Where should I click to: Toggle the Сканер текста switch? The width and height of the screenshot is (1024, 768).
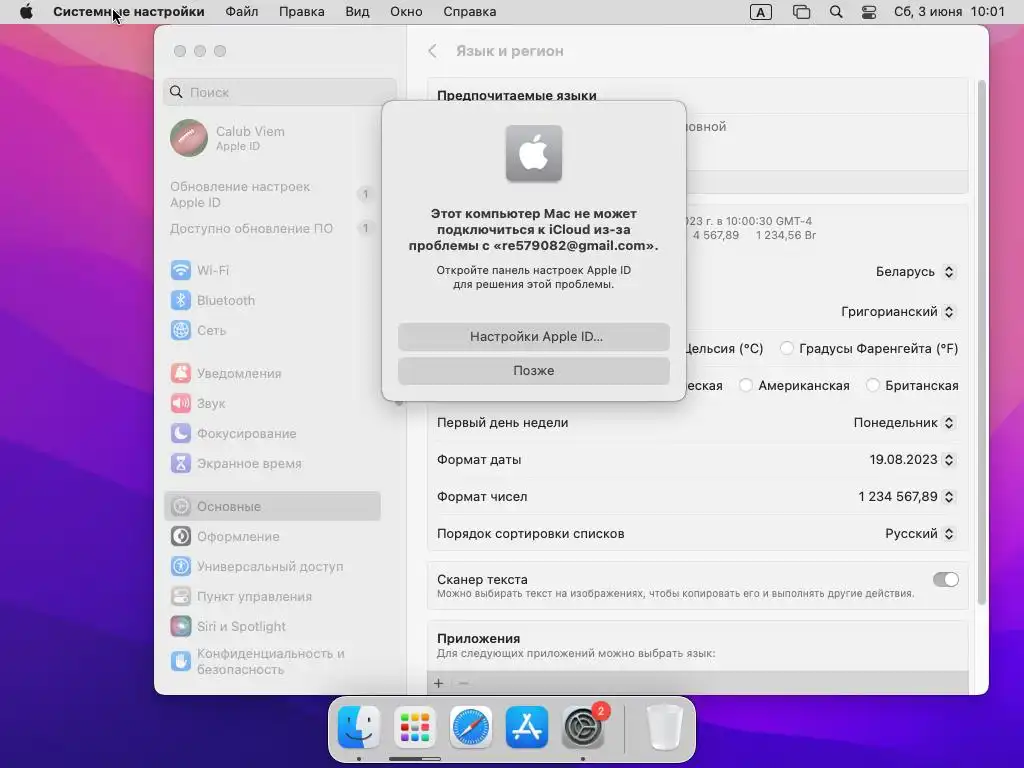coord(946,579)
